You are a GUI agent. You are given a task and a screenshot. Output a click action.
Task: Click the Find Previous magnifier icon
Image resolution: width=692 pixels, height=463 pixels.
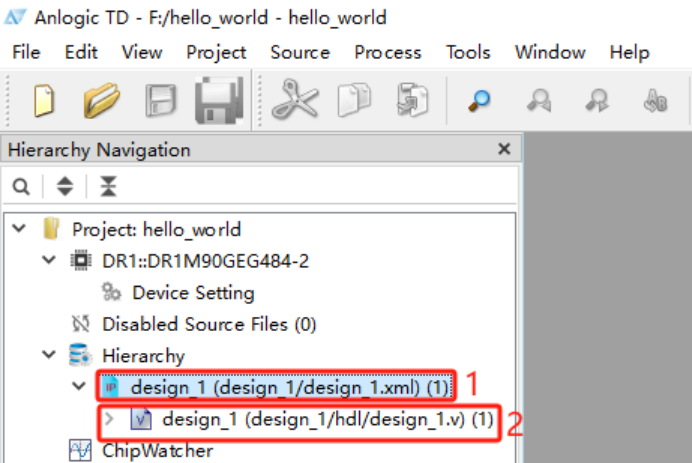(x=539, y=100)
